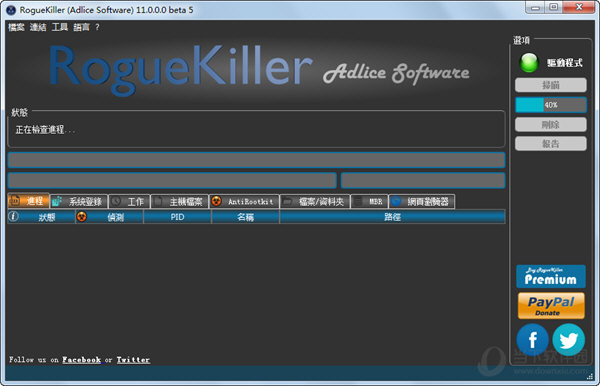
Task: Open the 工具 menu
Action: [x=60, y=27]
